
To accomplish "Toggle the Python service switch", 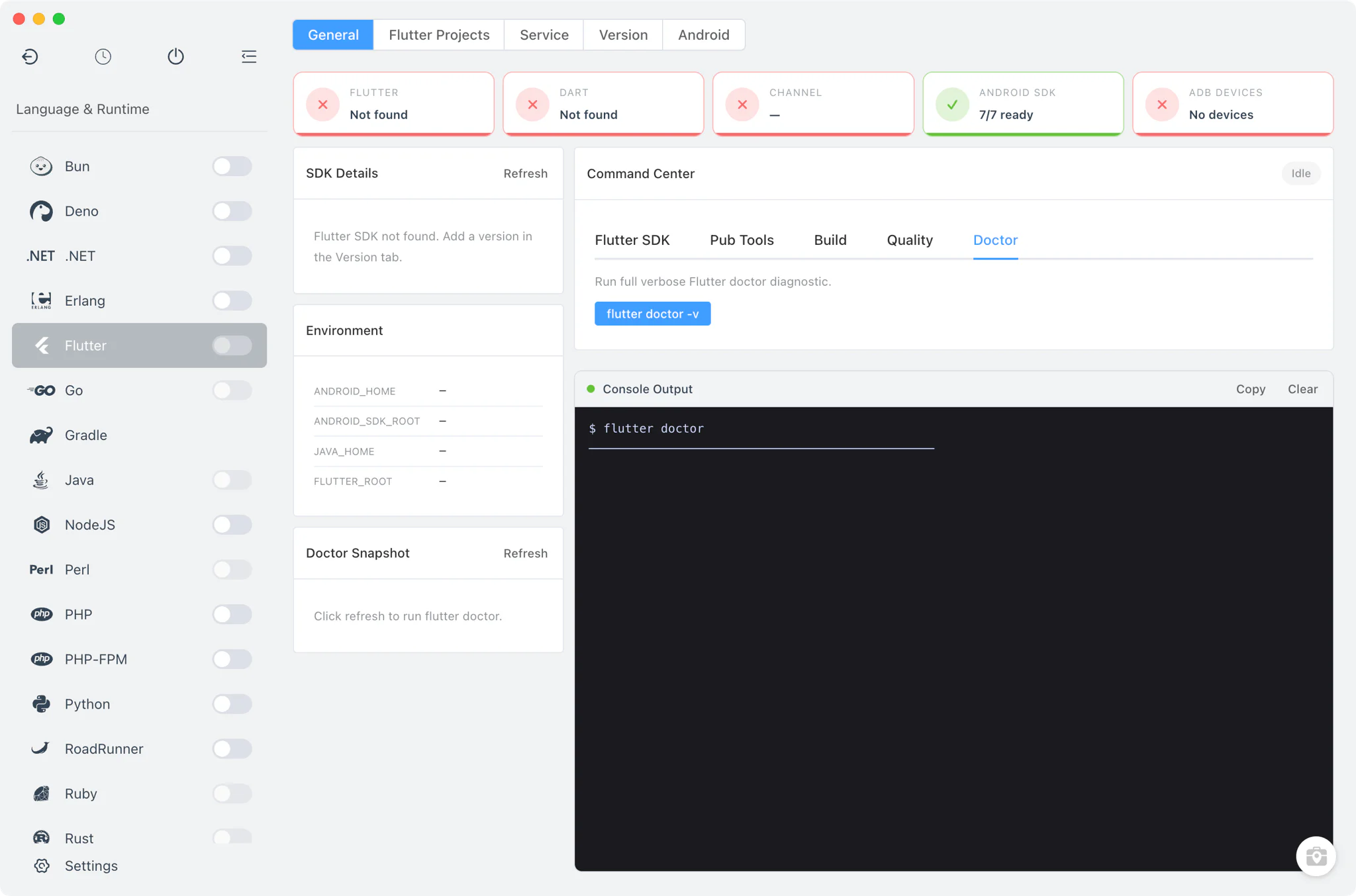I will pyautogui.click(x=232, y=704).
